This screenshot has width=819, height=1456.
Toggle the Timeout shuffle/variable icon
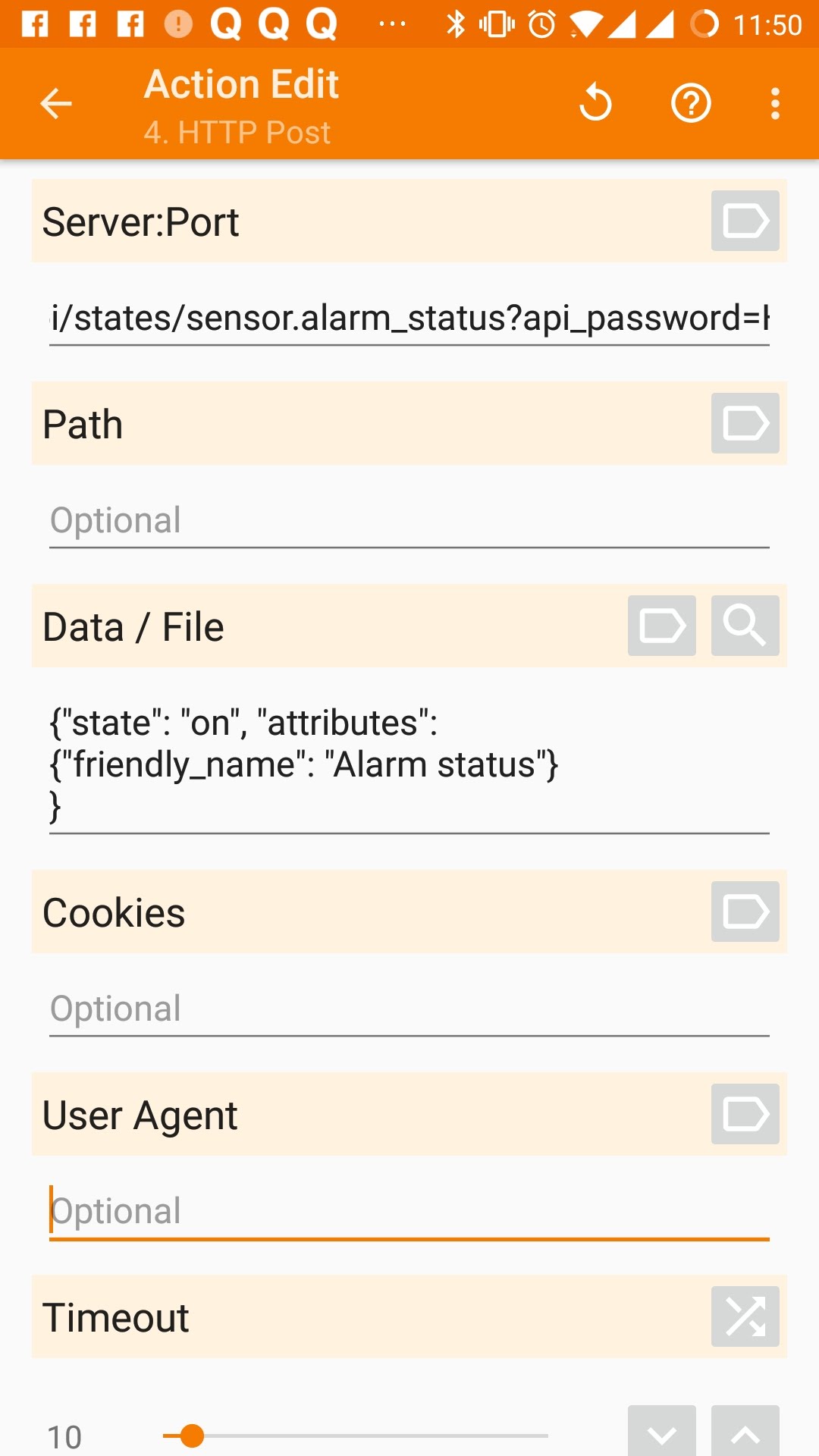(745, 1316)
